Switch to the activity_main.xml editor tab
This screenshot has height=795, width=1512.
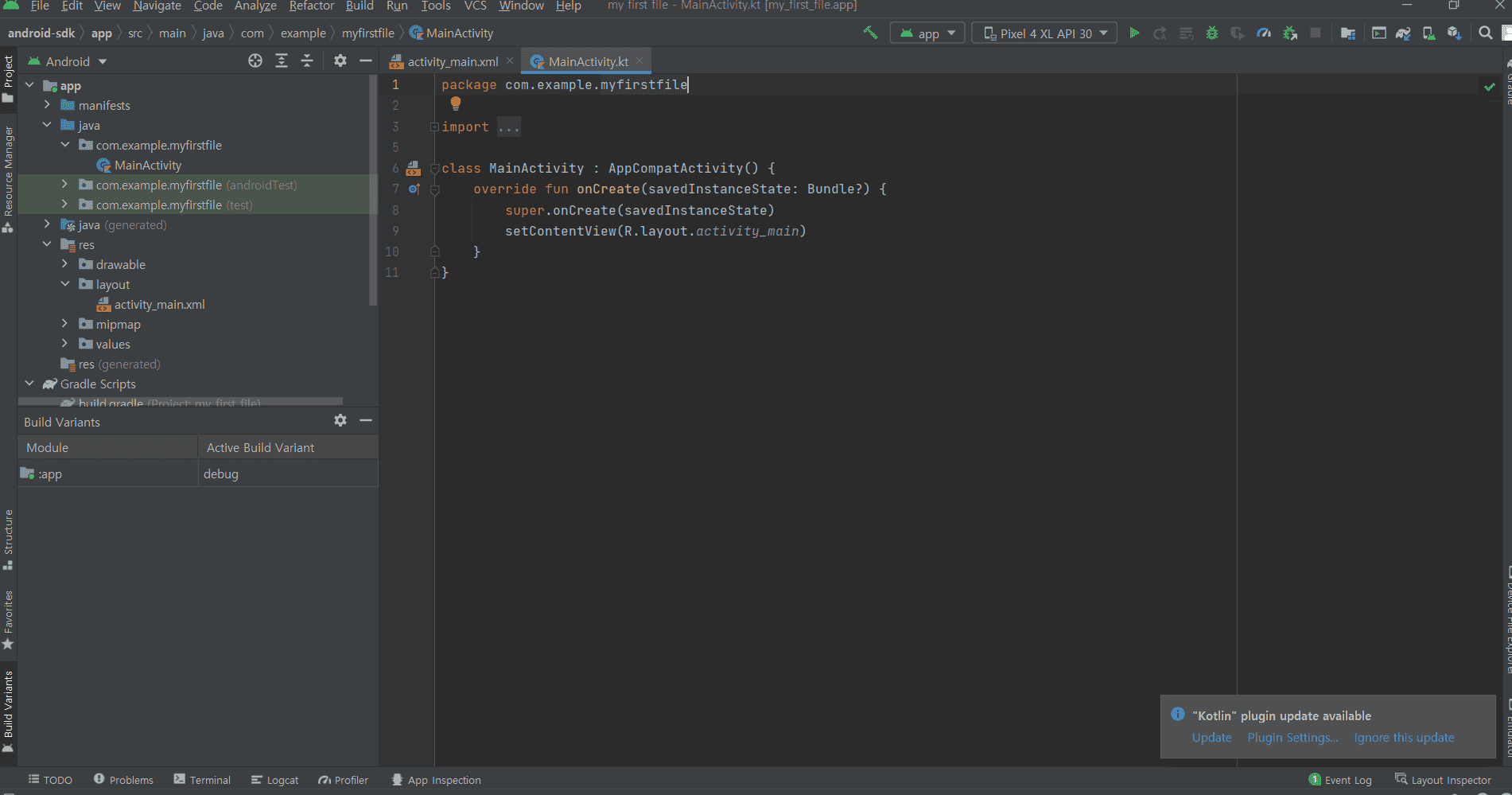pyautogui.click(x=452, y=61)
